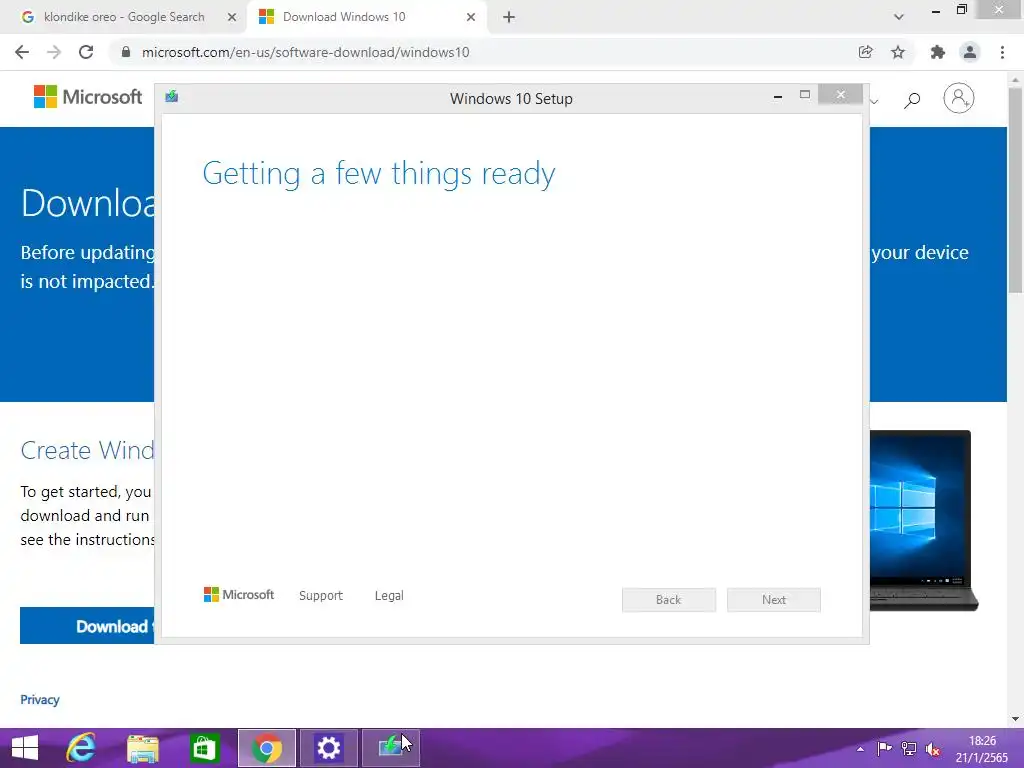Click the page vertical scrollbar thumb
Screen dimensions: 1024x768
pyautogui.click(x=1016, y=189)
